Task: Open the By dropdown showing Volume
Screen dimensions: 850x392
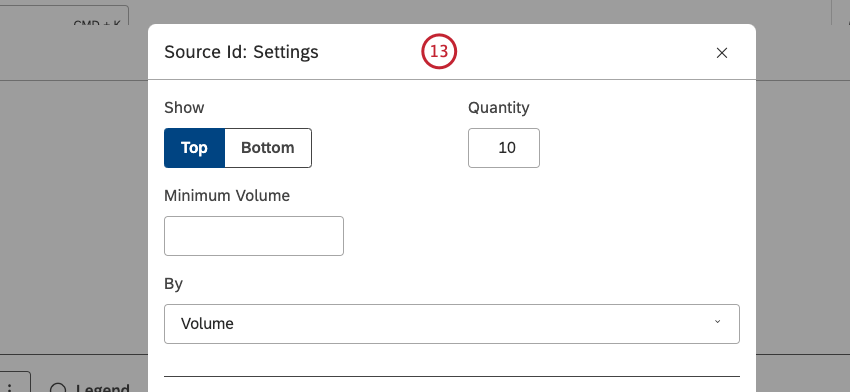Action: pos(452,324)
